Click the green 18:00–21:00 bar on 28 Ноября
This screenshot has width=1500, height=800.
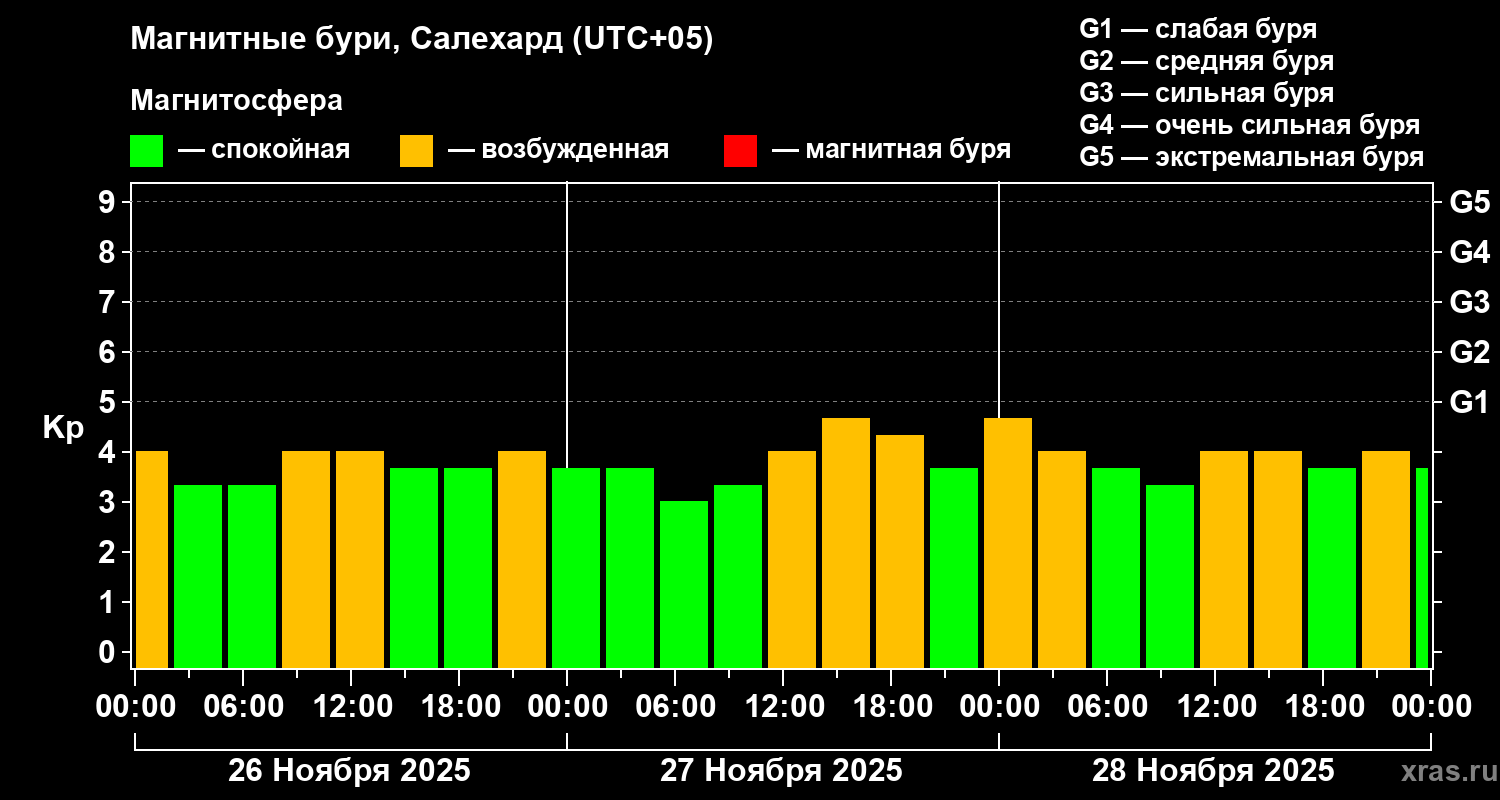1332,568
